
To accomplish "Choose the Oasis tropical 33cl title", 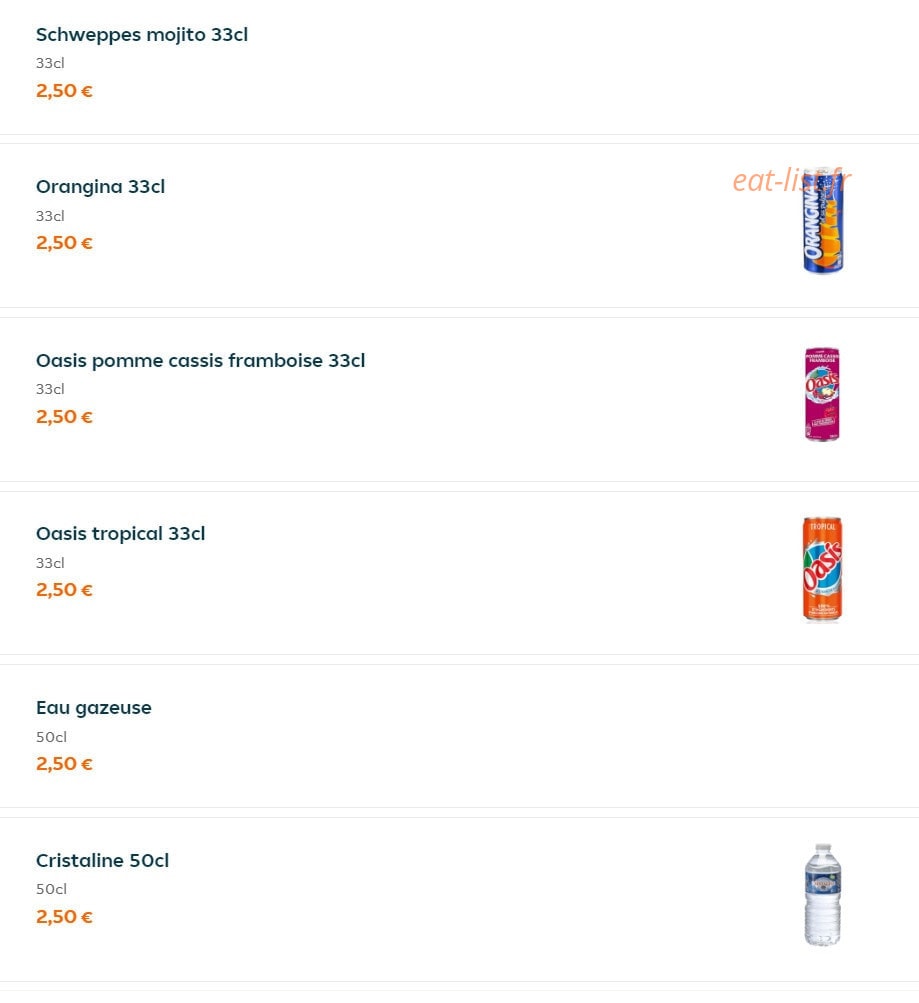I will [120, 533].
